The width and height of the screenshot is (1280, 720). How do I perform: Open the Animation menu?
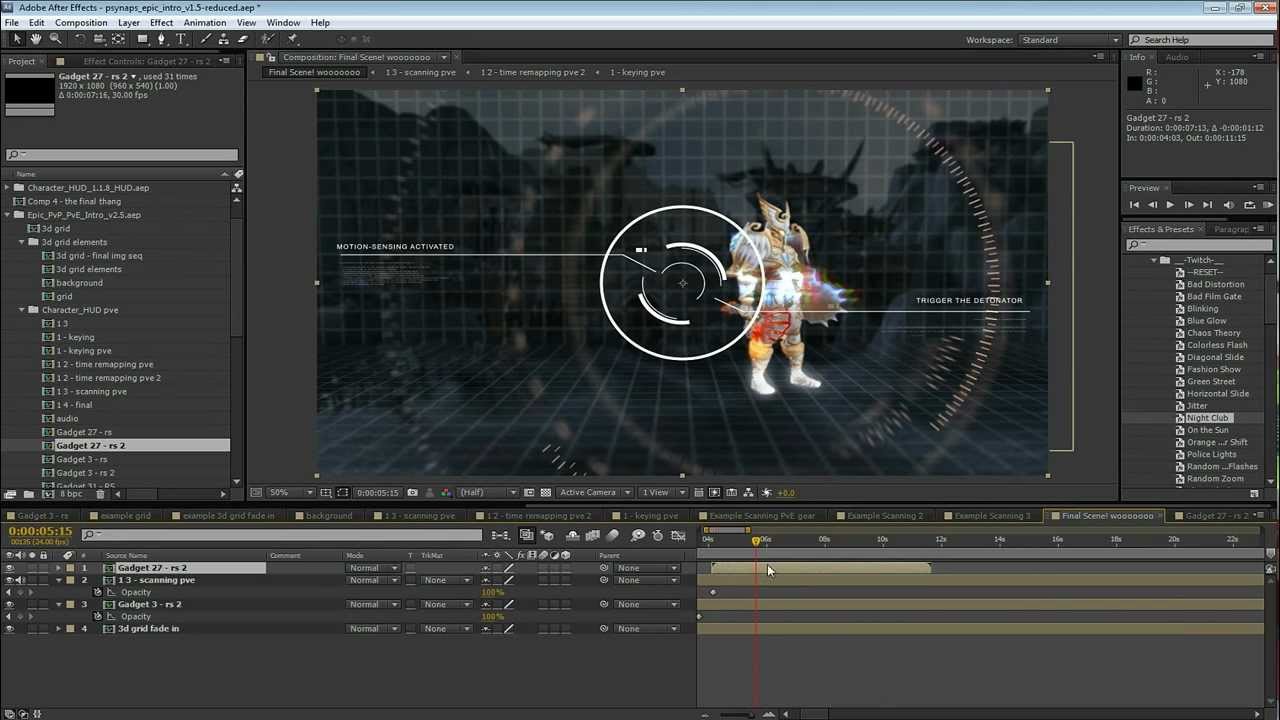click(204, 22)
